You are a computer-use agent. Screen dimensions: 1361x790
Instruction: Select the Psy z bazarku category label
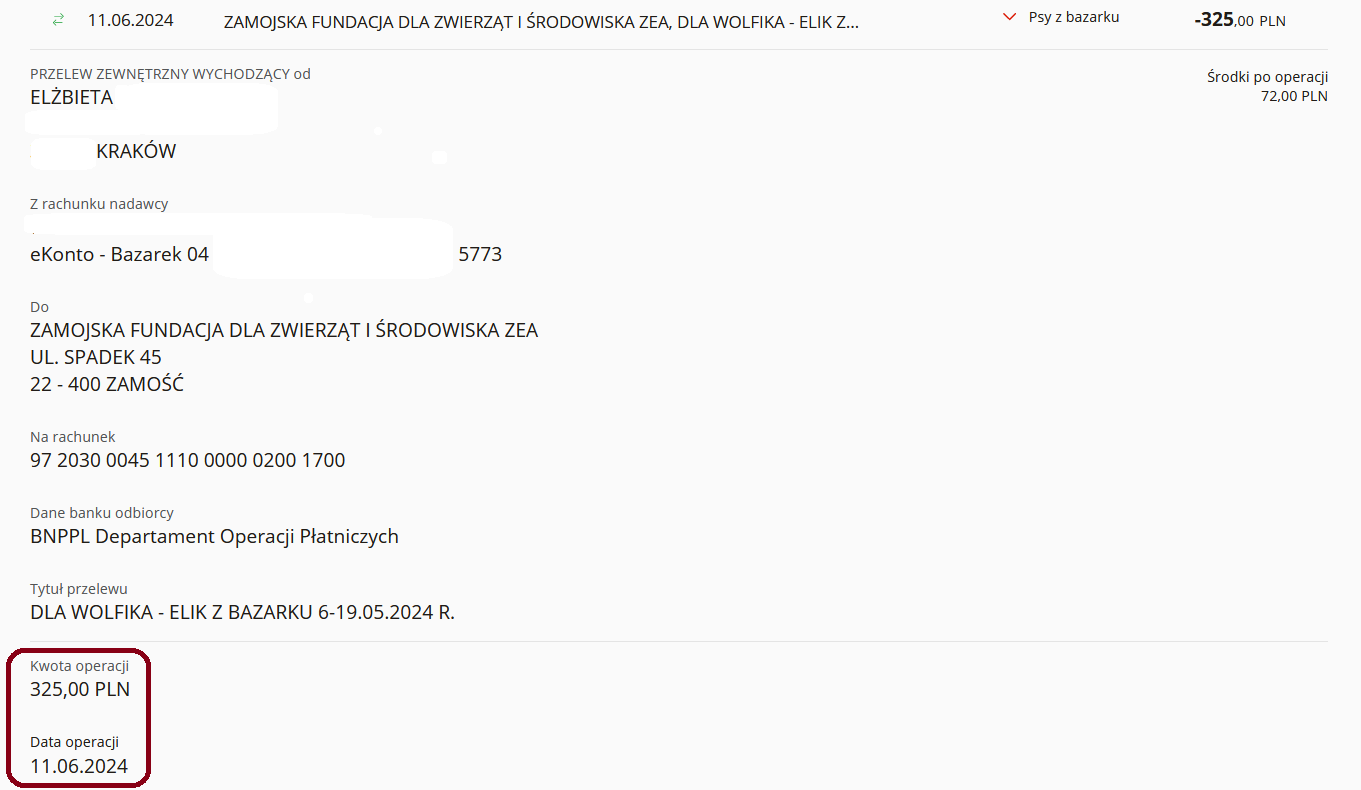click(x=1073, y=17)
